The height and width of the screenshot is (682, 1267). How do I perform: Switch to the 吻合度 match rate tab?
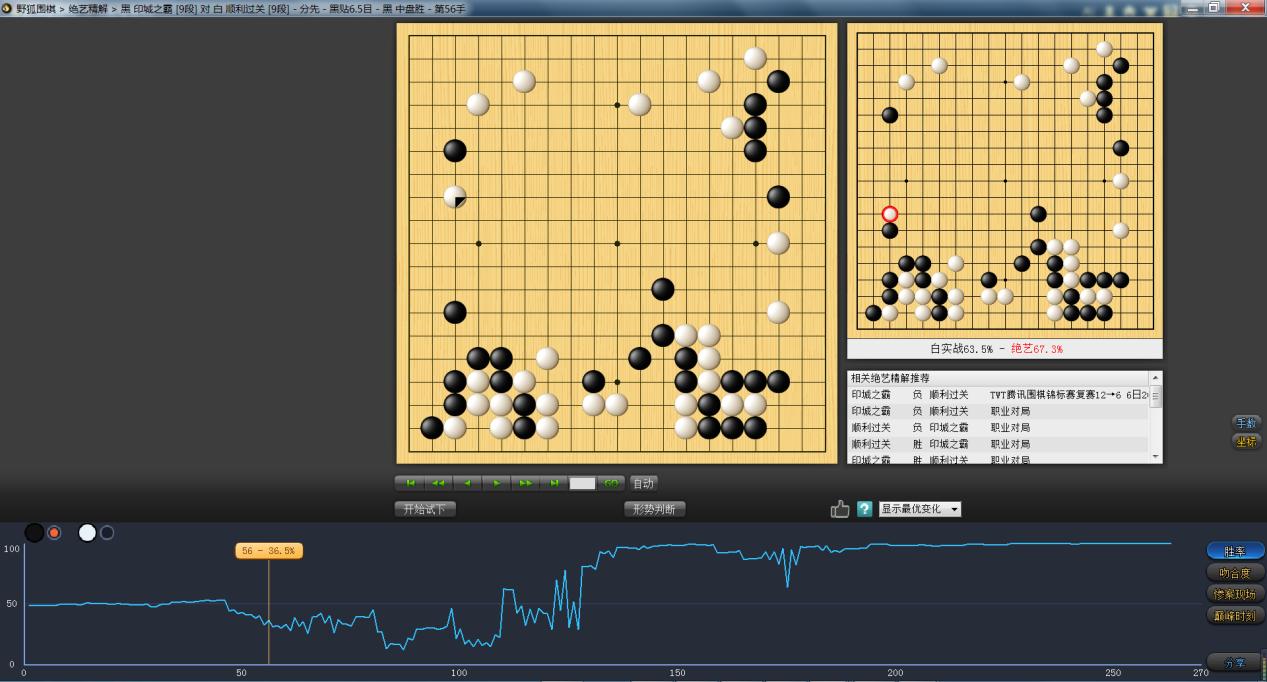click(x=1235, y=573)
